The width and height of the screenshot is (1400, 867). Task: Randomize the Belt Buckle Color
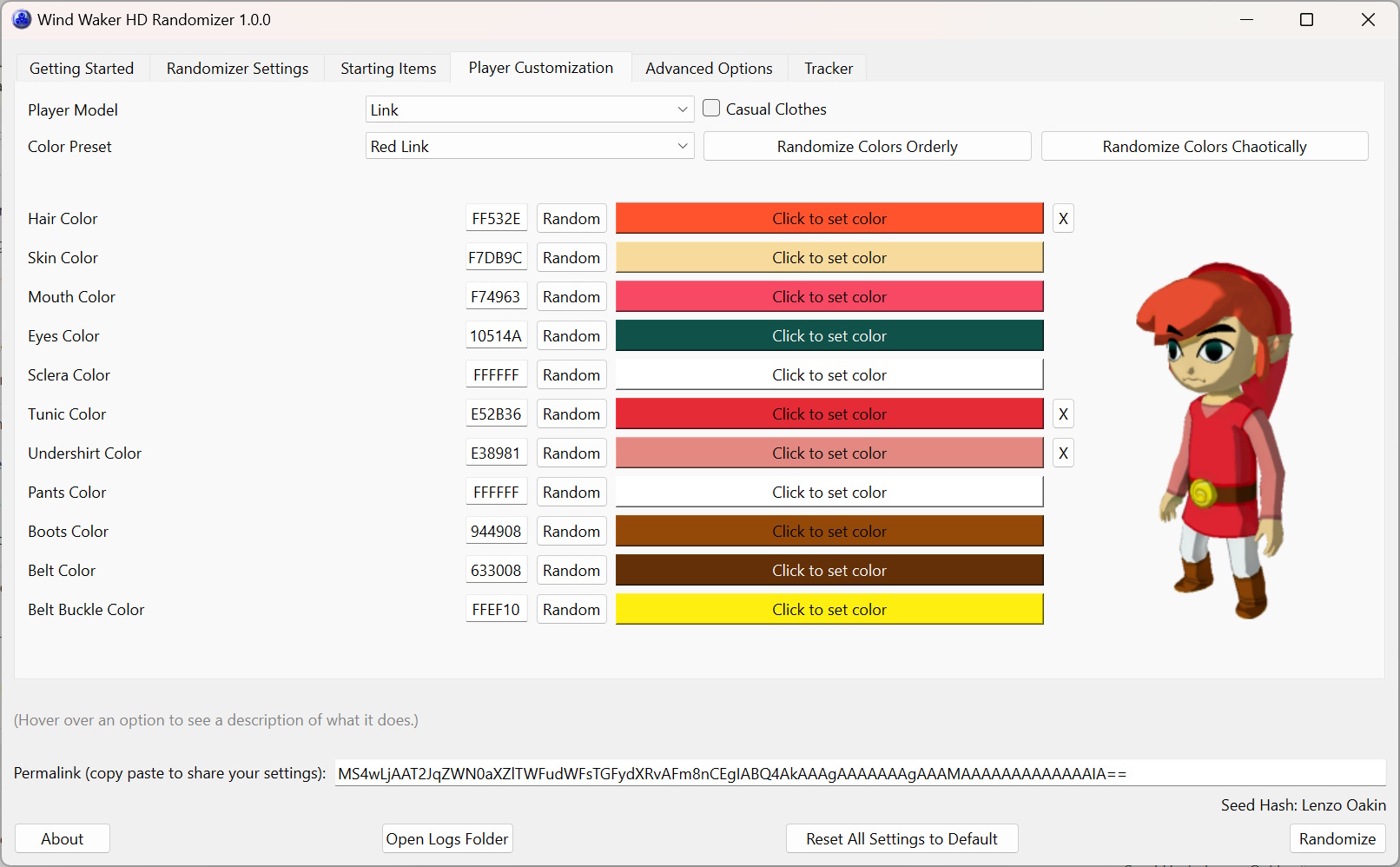point(571,610)
